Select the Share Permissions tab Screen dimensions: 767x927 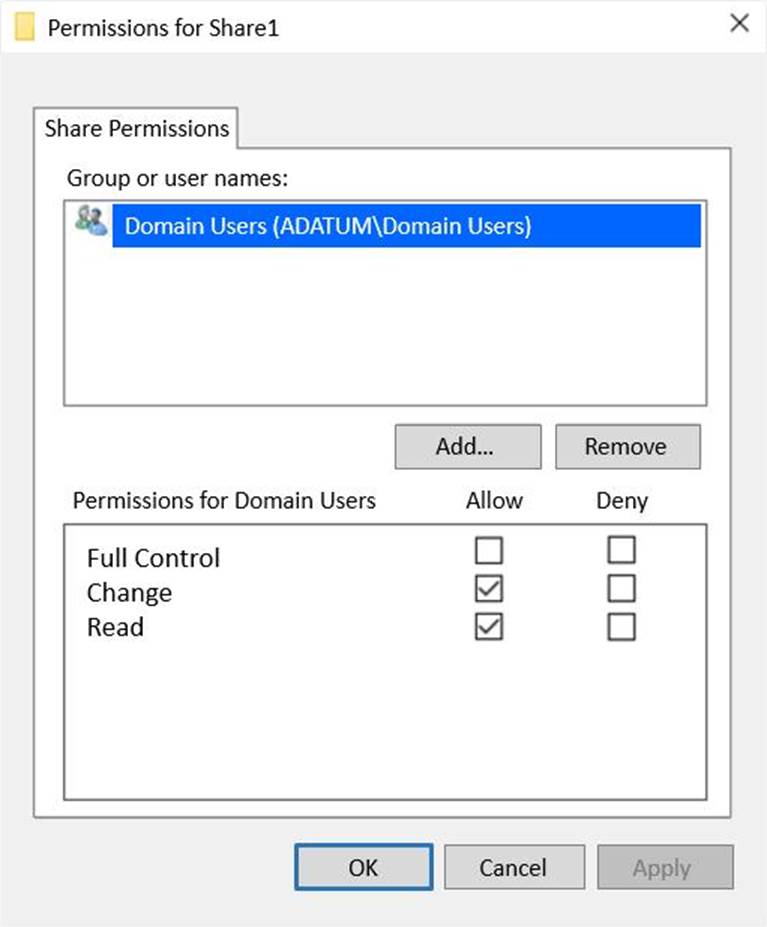point(137,129)
